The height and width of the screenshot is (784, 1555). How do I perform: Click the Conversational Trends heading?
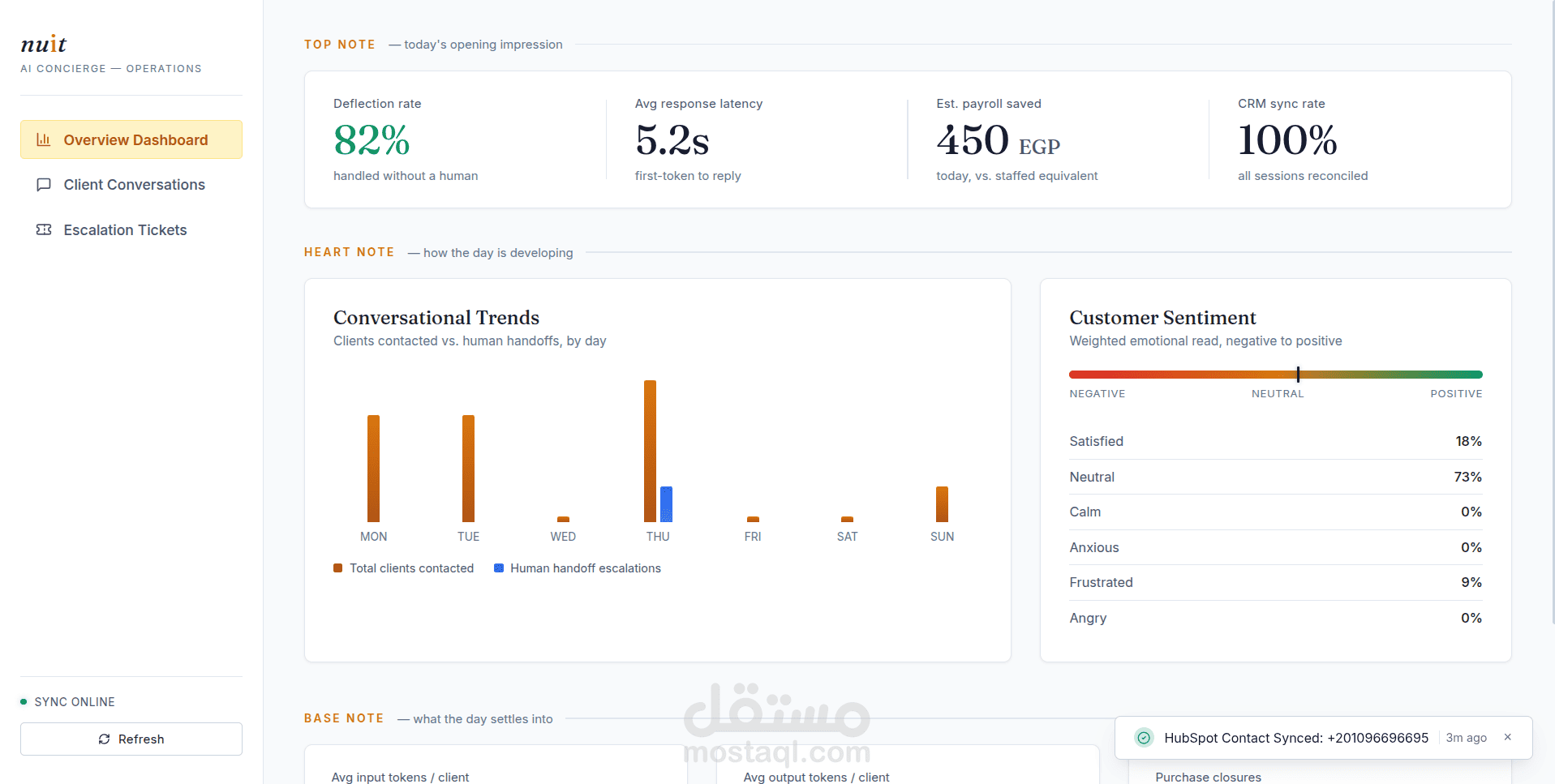(436, 318)
